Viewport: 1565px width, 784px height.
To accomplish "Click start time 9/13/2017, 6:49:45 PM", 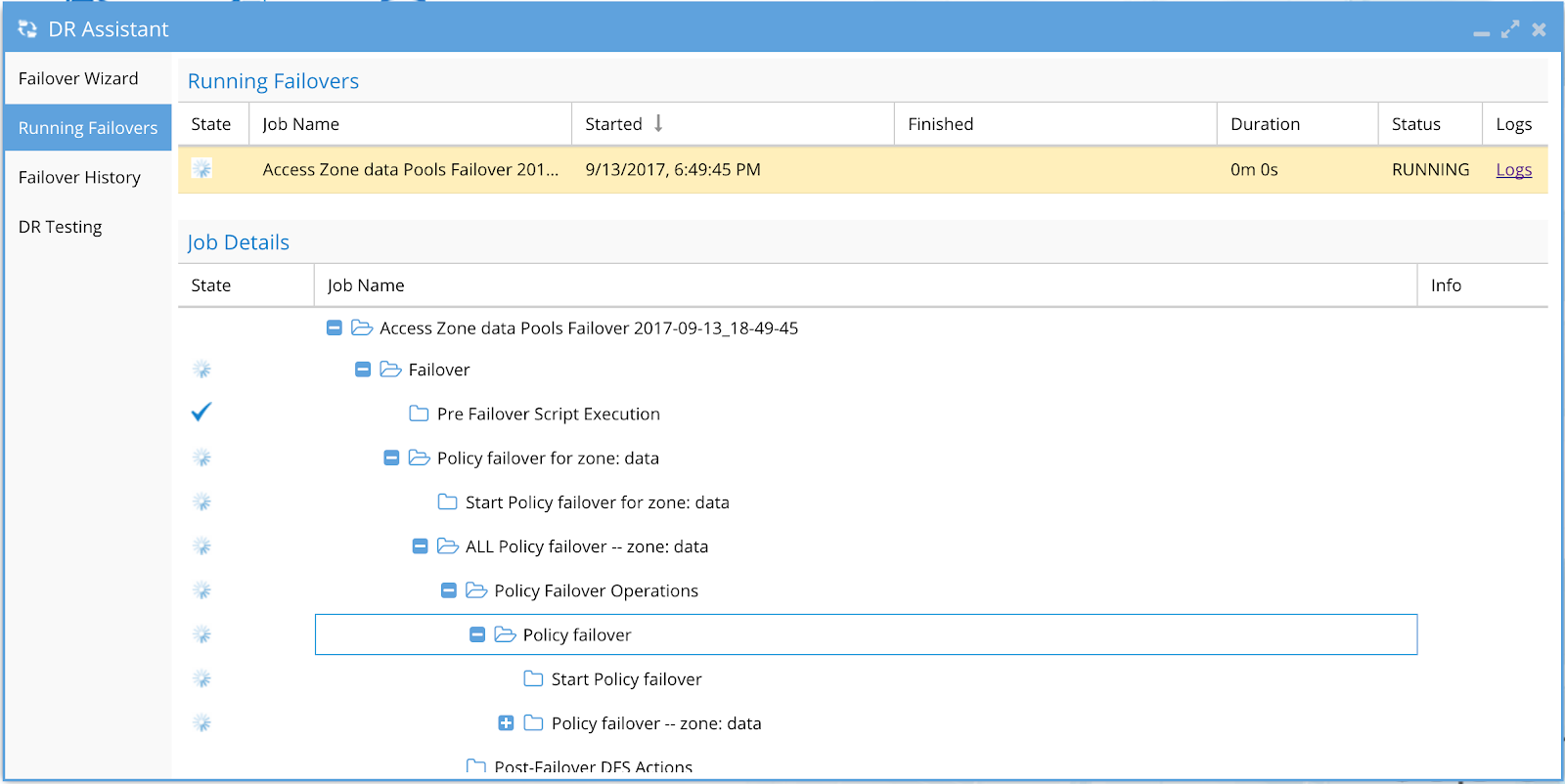I will point(673,169).
